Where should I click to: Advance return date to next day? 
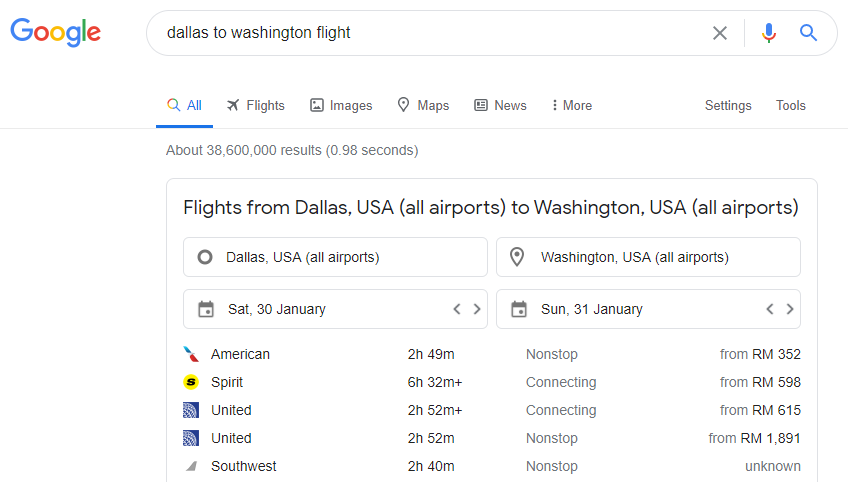(x=790, y=309)
